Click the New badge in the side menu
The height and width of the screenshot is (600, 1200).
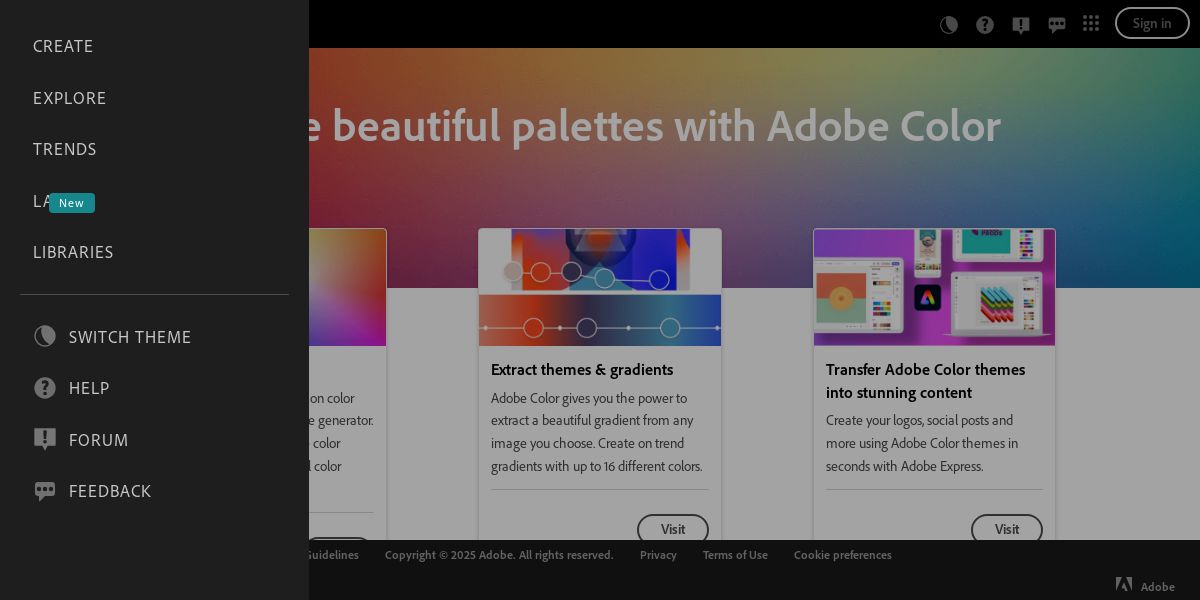tap(72, 203)
